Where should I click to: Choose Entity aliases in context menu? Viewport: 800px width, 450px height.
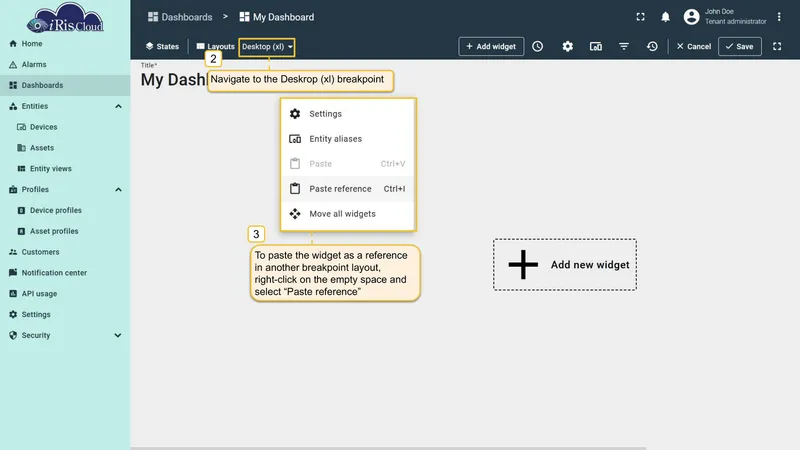click(348, 139)
